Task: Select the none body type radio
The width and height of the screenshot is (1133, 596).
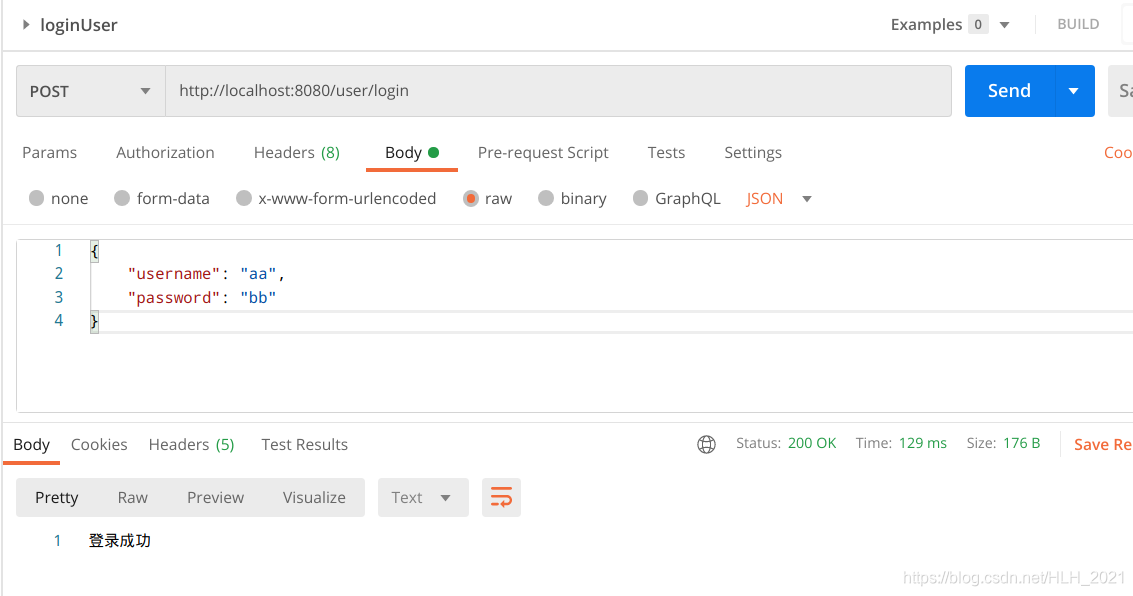Action: 36,198
